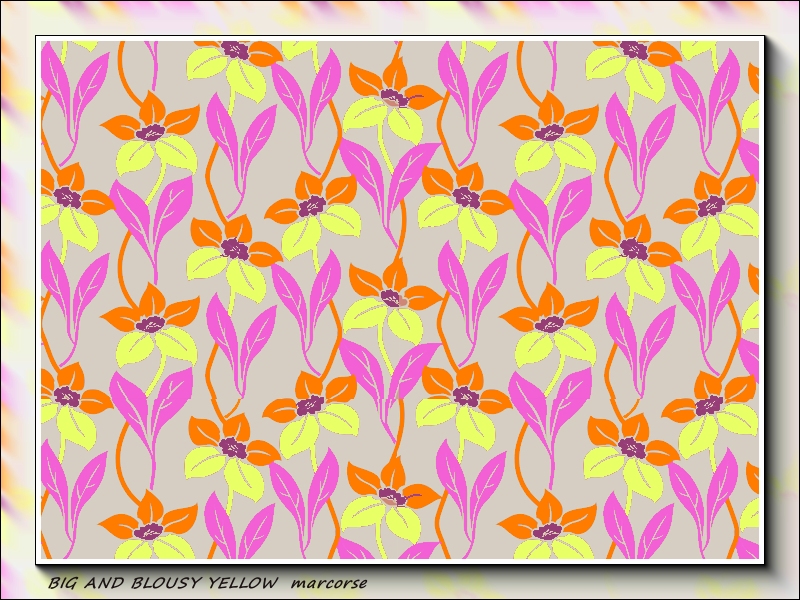Screen dimensions: 800x600
Task: Click the word 'BIG' in the caption
Action: click(62, 582)
